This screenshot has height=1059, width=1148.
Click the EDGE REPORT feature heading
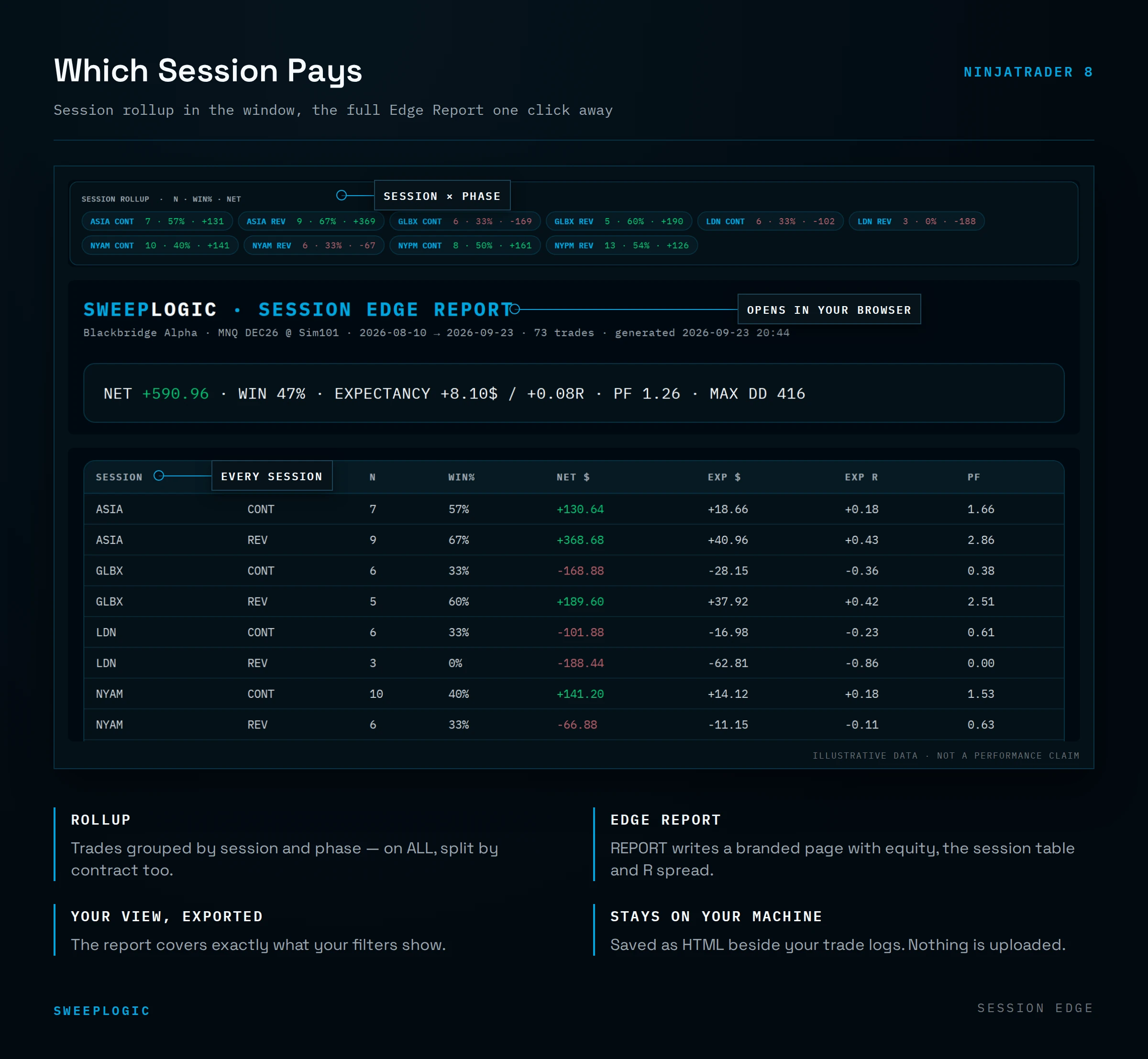point(665,820)
